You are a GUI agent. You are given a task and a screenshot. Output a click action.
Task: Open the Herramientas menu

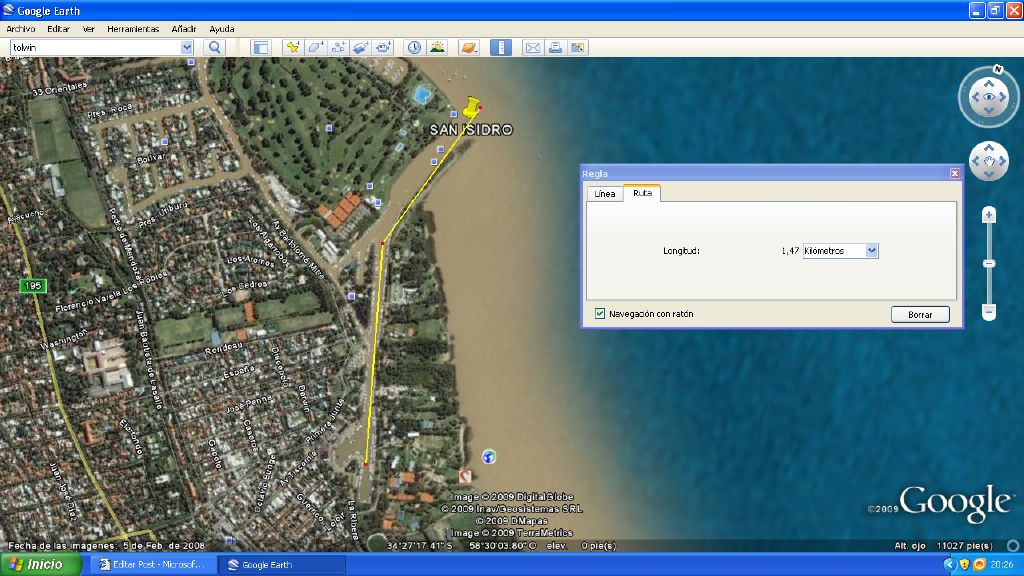[133, 29]
